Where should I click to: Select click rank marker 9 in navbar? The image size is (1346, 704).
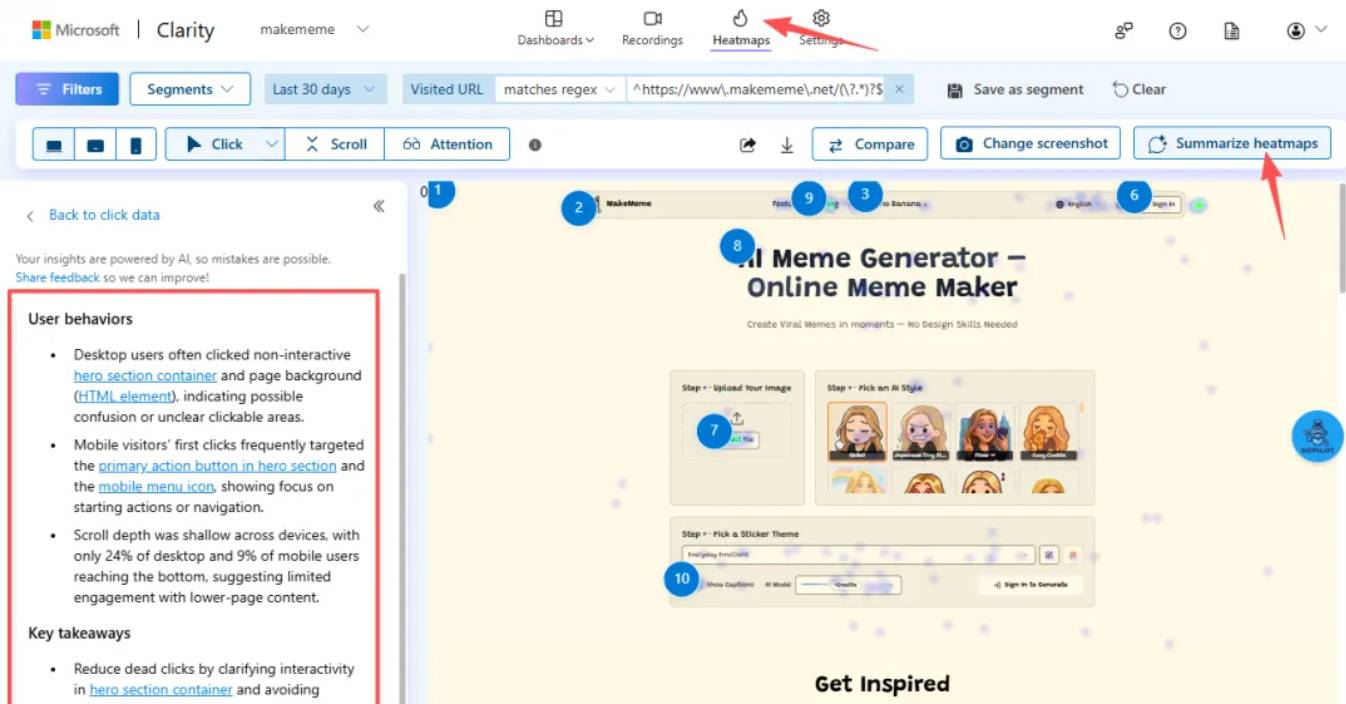point(809,198)
